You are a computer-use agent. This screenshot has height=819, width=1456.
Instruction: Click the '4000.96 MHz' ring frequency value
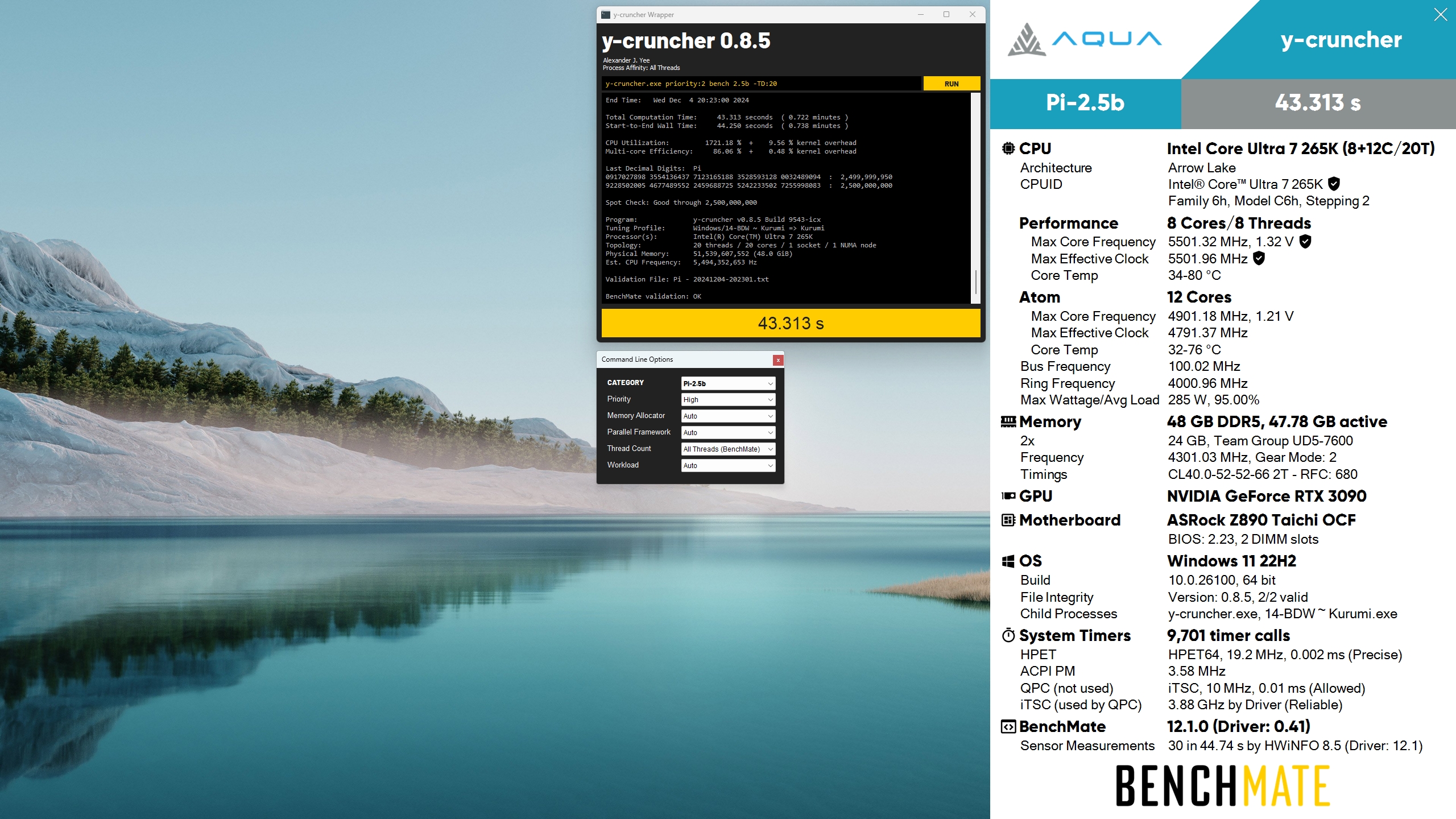click(1207, 383)
